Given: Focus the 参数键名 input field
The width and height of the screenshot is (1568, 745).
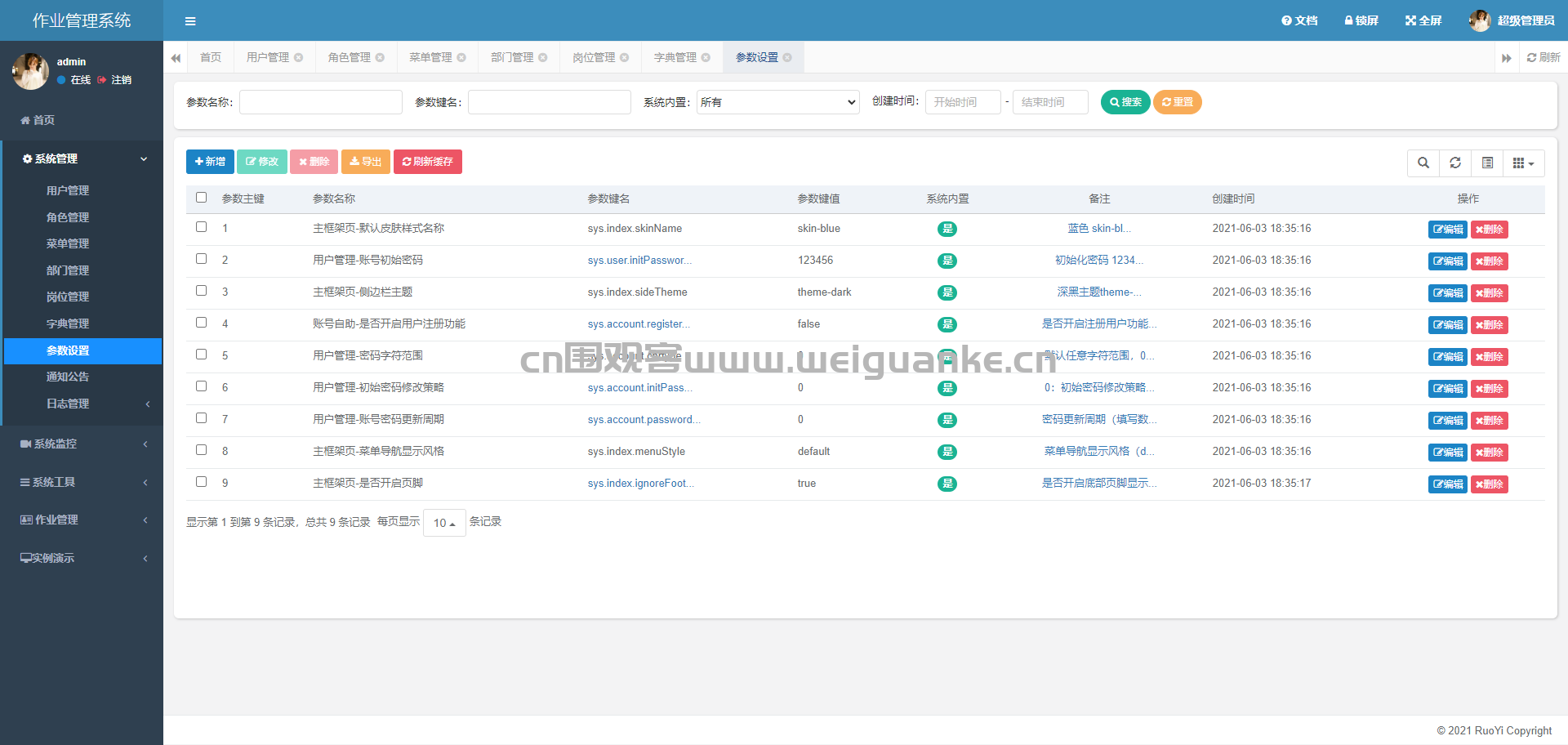Looking at the screenshot, I should (x=550, y=102).
